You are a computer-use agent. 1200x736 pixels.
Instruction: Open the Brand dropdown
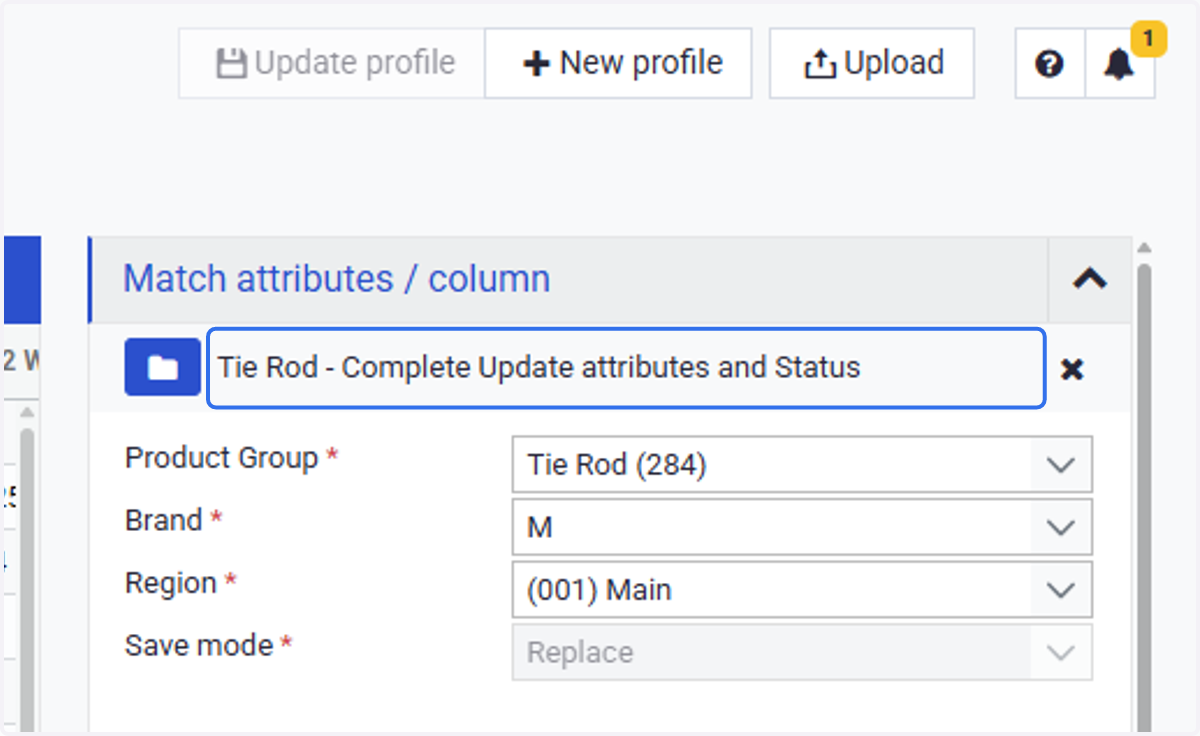pos(802,527)
